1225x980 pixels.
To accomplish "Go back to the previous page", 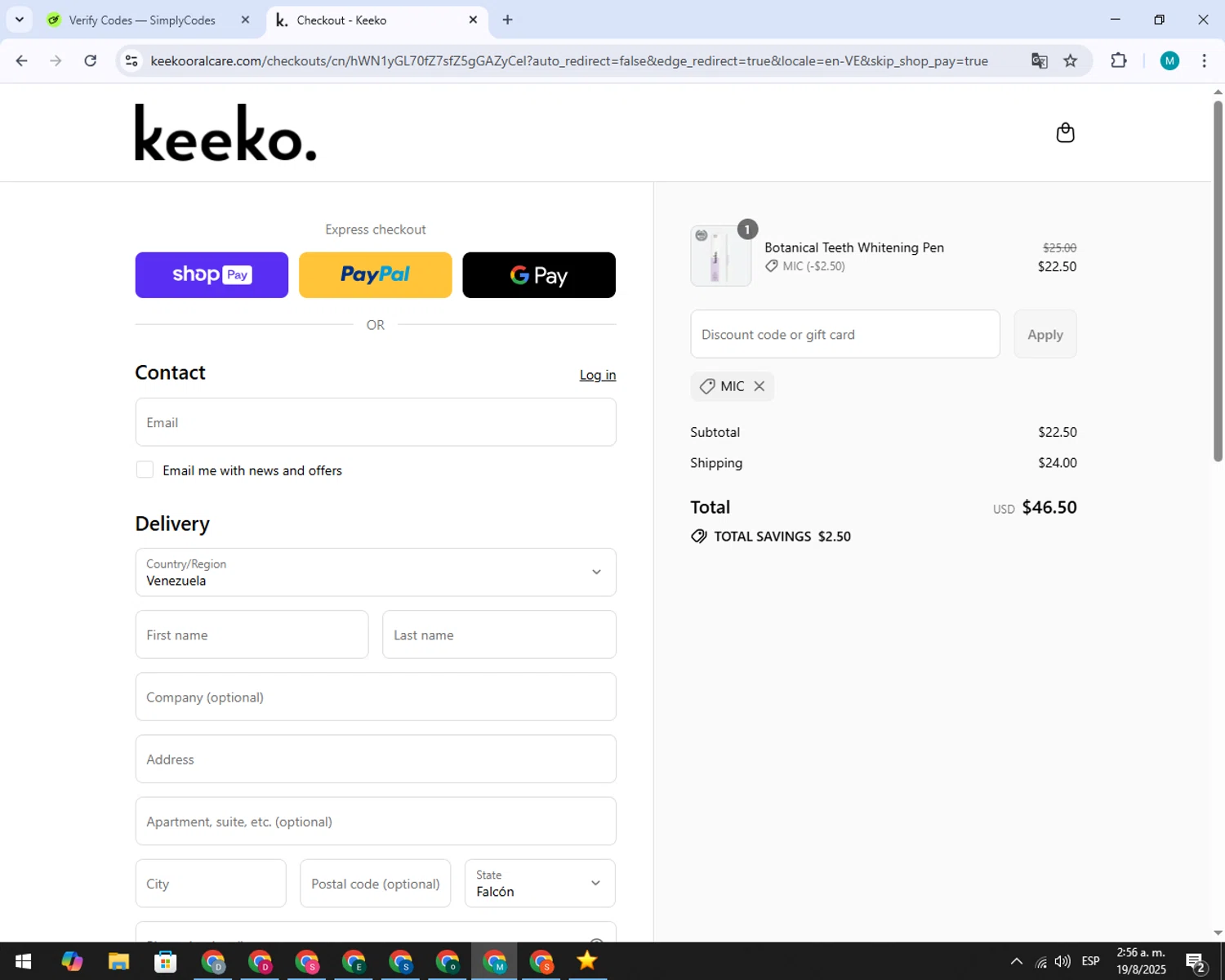I will (22, 60).
